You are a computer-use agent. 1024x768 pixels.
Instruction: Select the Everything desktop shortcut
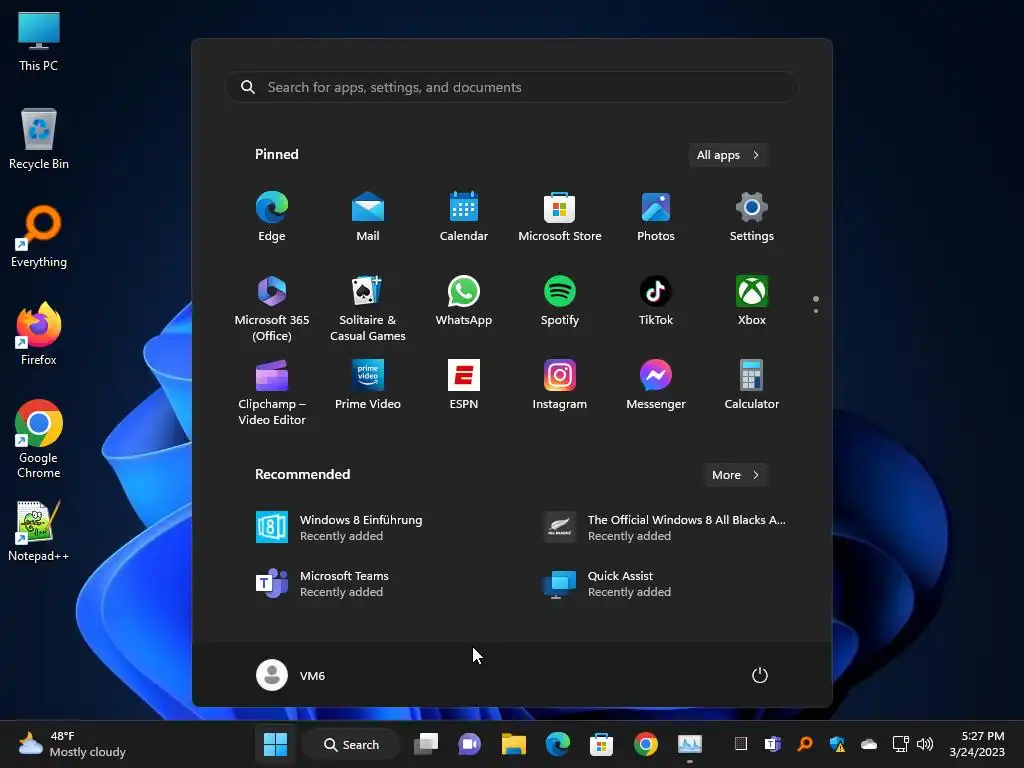[39, 237]
